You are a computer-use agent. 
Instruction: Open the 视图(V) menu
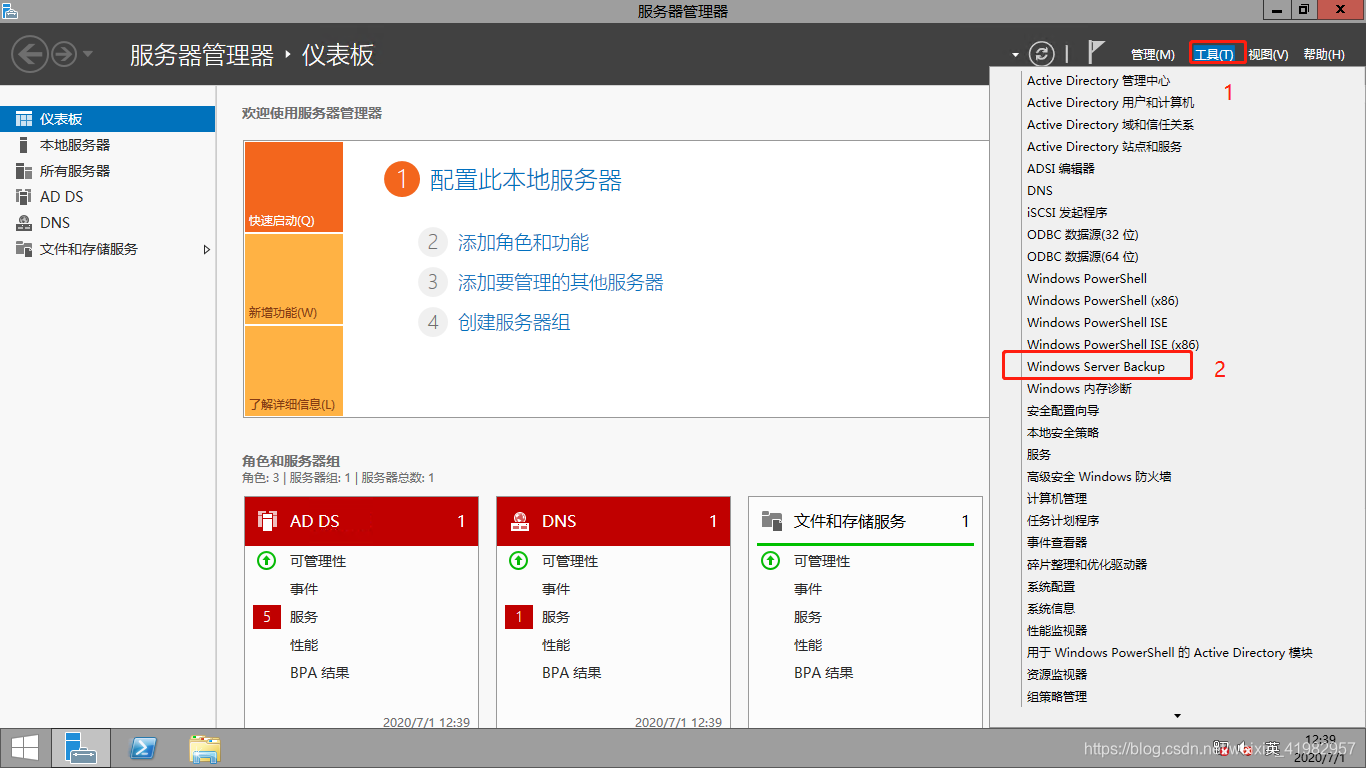1268,54
